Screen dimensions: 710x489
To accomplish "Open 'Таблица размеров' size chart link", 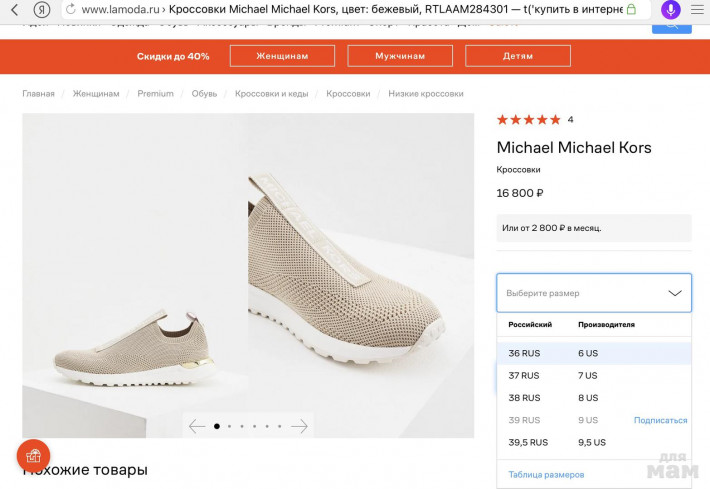I will pyautogui.click(x=546, y=474).
